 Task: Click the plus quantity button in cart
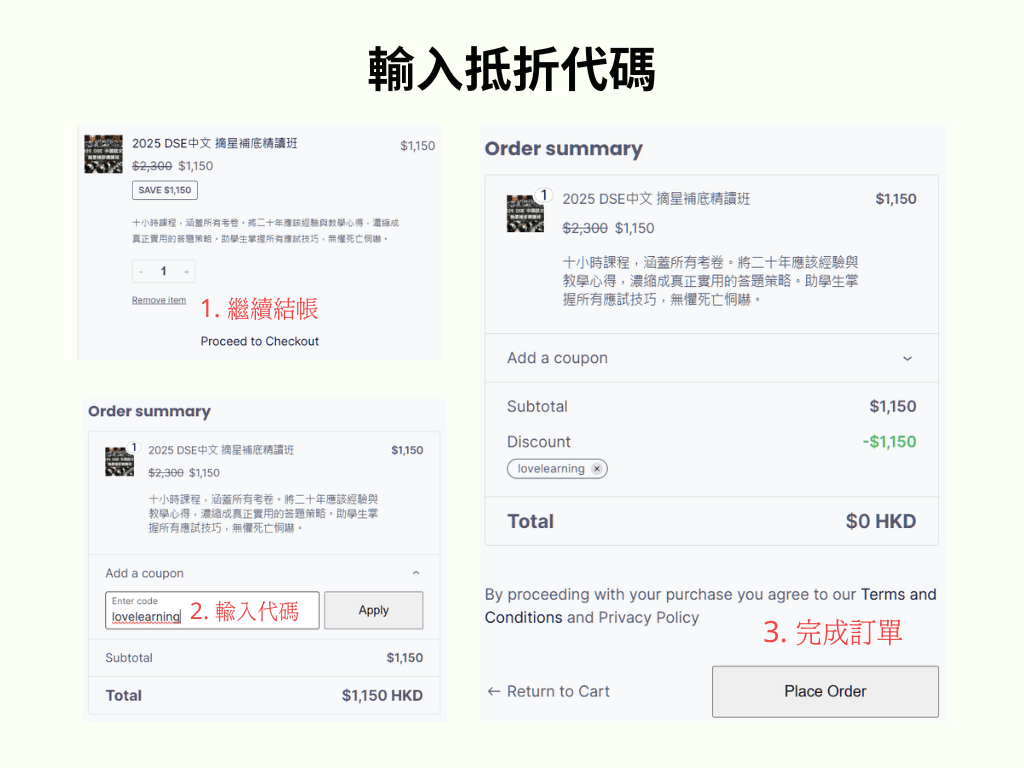click(x=186, y=272)
